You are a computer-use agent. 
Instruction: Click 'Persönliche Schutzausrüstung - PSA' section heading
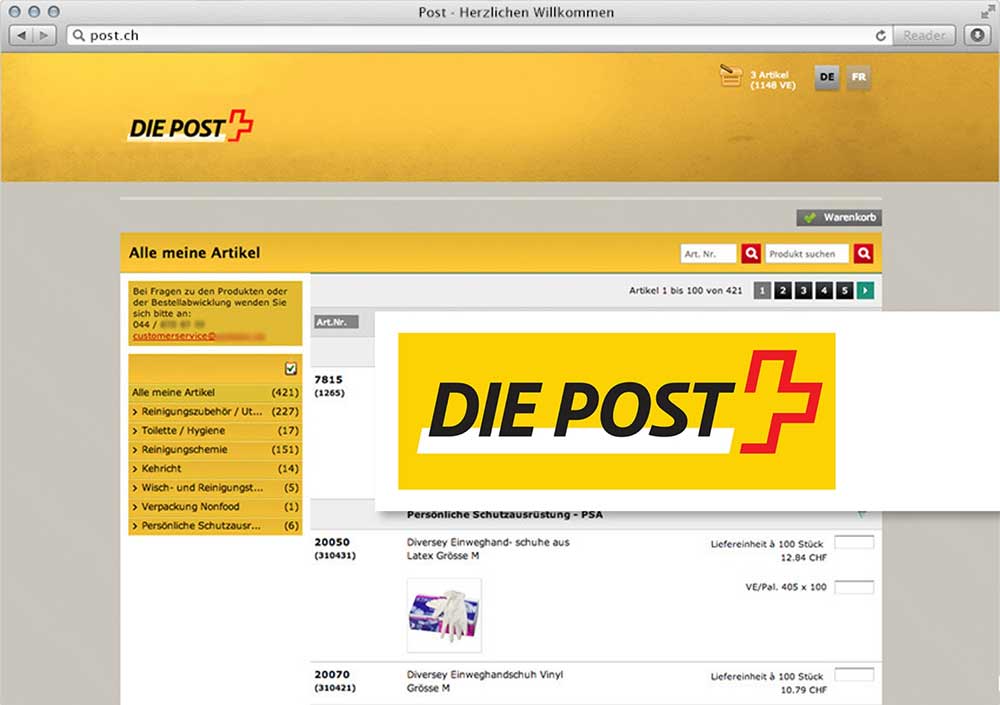[504, 514]
